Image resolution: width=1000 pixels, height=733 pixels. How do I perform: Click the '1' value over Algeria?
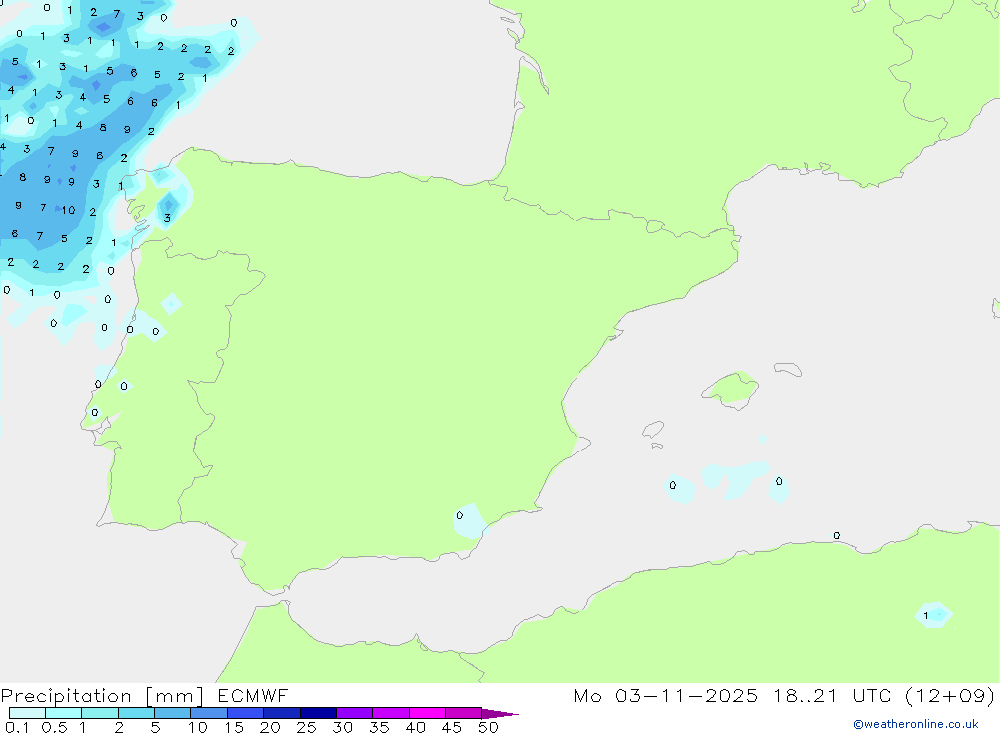point(925,616)
